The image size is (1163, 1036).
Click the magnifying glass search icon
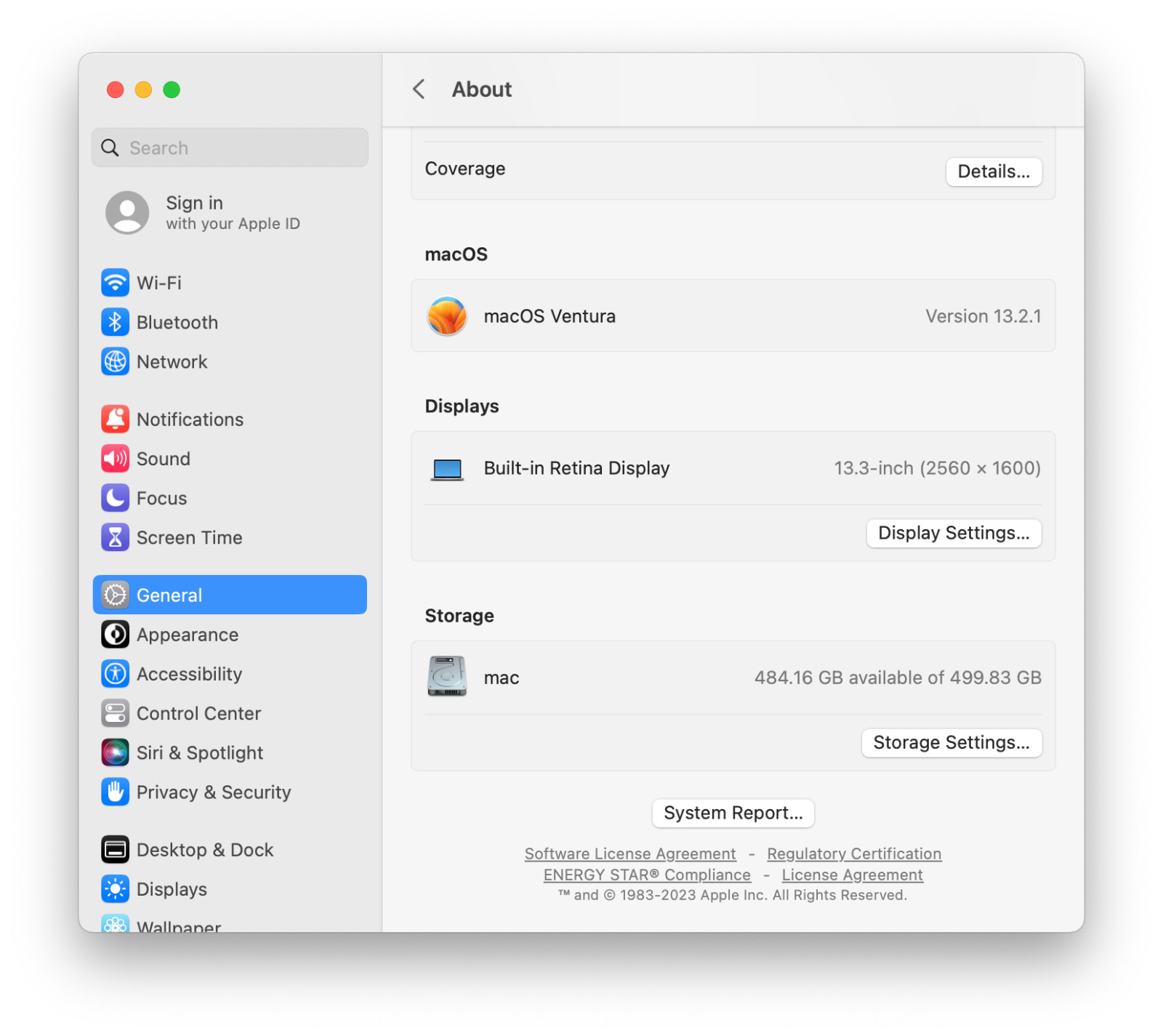(x=110, y=148)
